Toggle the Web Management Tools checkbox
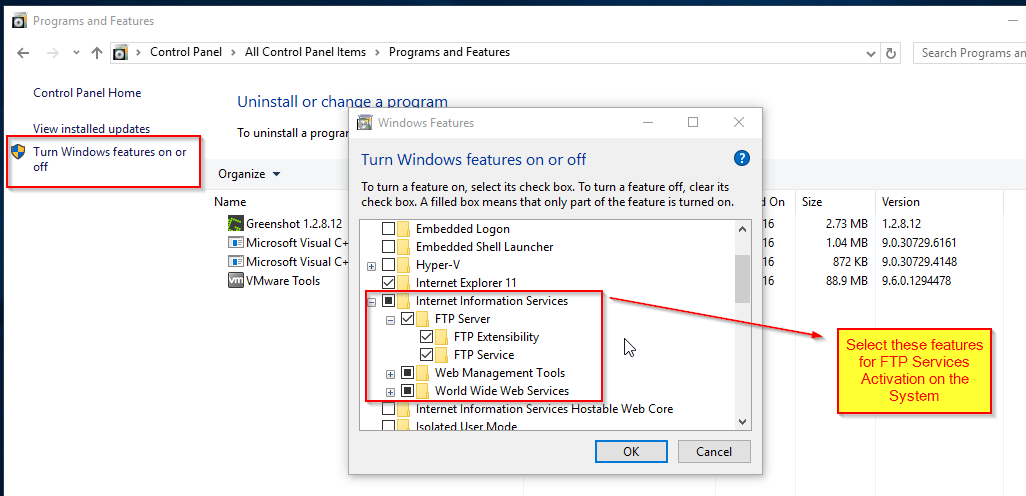Viewport: 1026px width, 496px height. pyautogui.click(x=407, y=373)
